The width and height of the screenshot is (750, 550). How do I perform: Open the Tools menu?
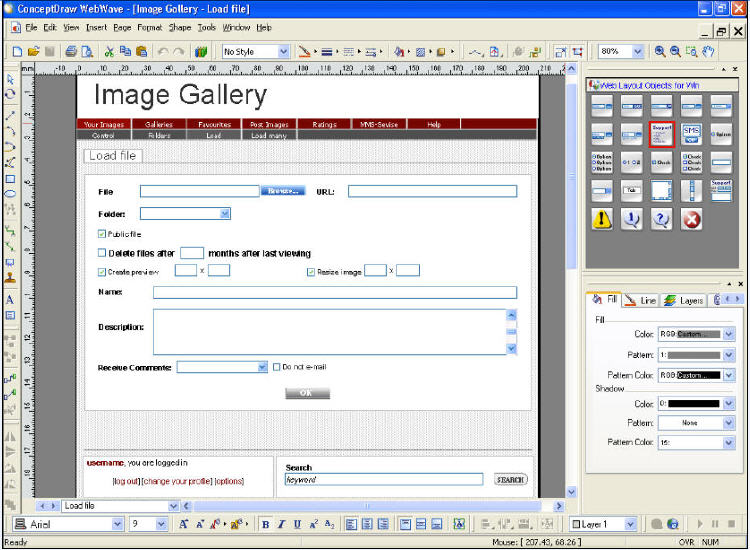207,27
